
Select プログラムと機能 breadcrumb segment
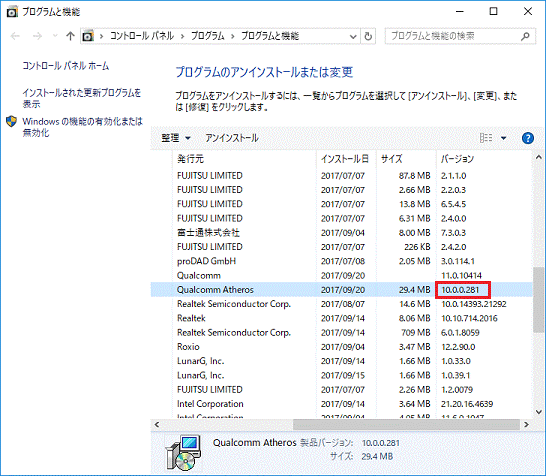point(270,36)
